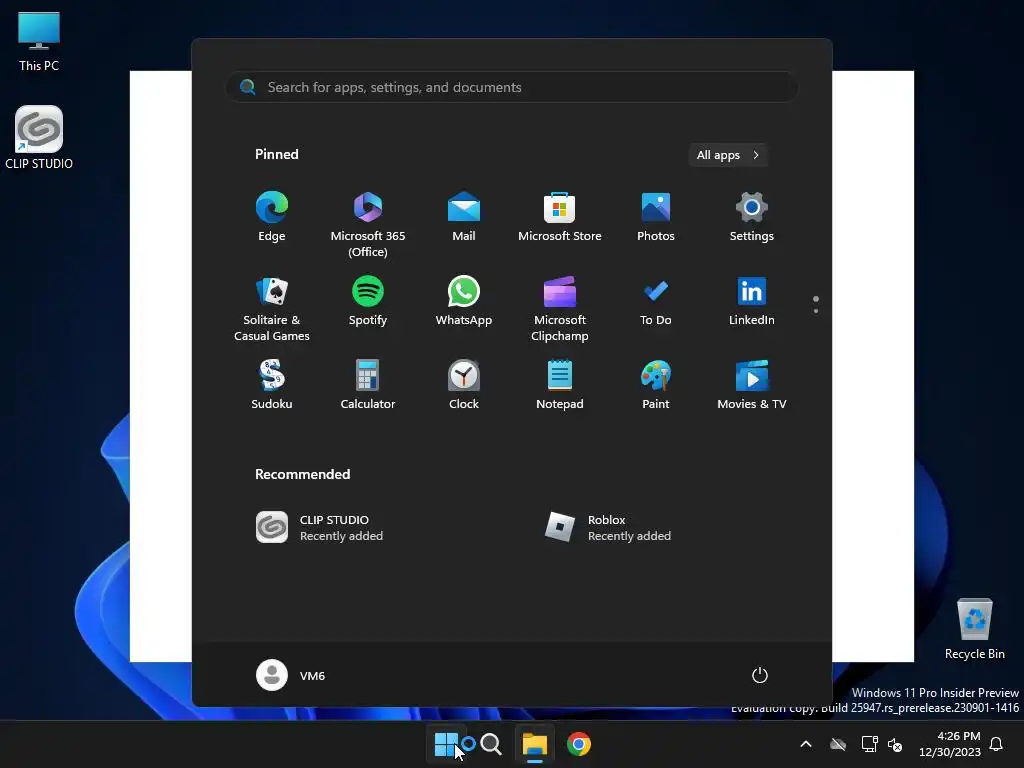
Task: Open the network status tray icon
Action: (869, 744)
